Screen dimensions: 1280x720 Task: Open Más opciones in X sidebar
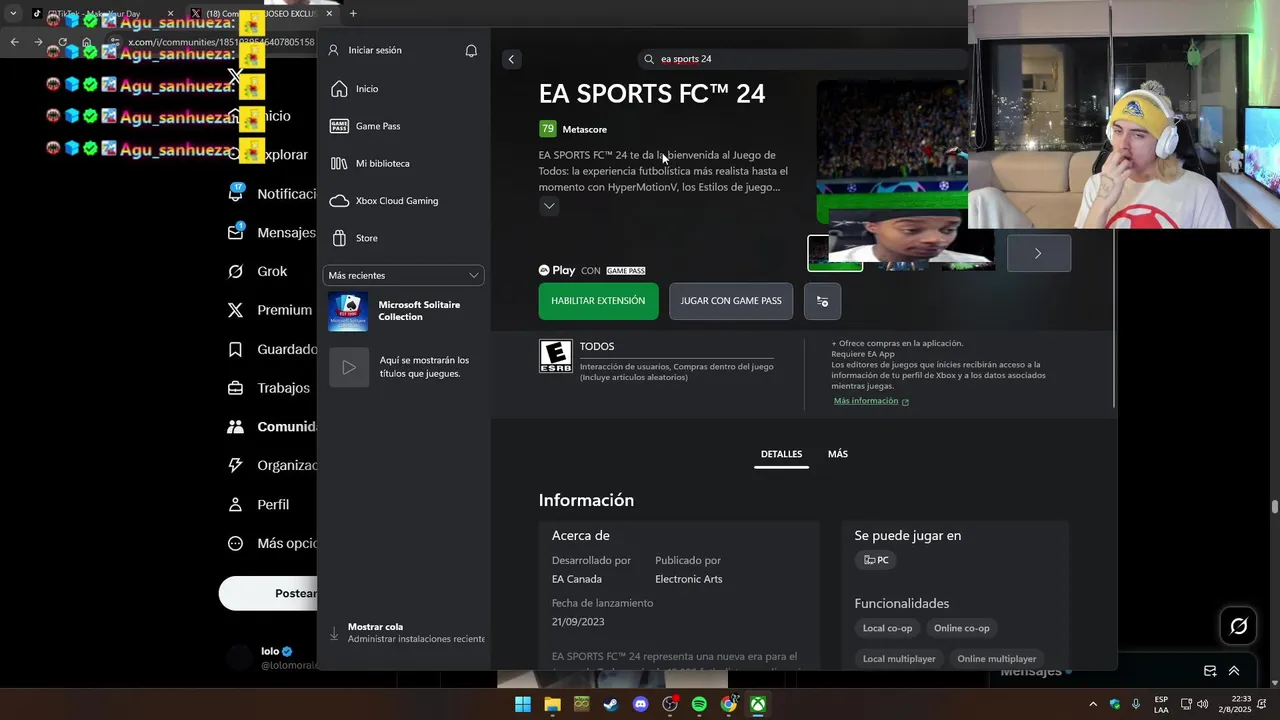pos(271,543)
